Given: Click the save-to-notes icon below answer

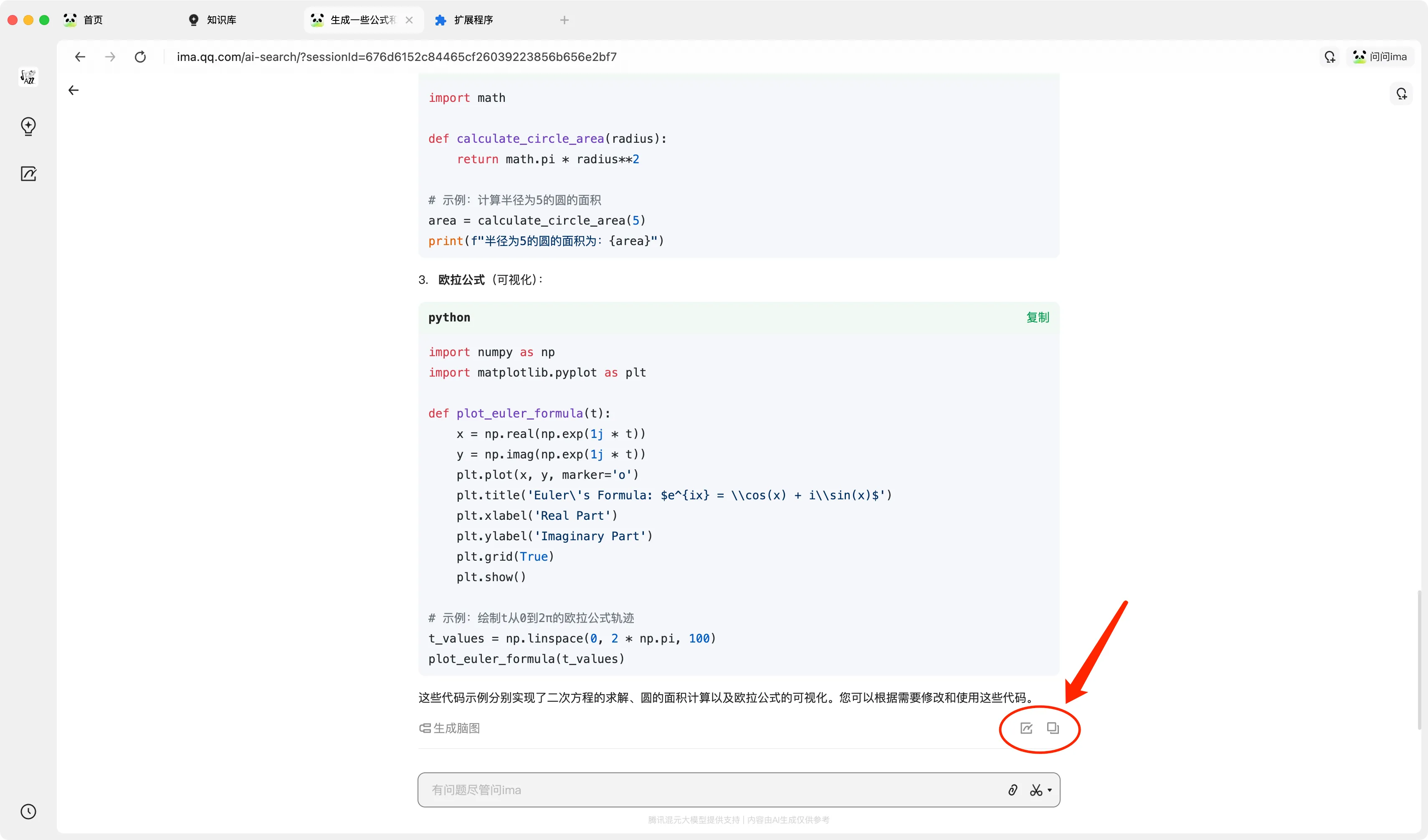Looking at the screenshot, I should pos(1026,728).
